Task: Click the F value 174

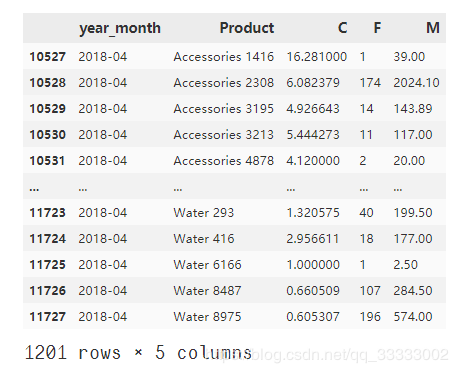Action: point(370,83)
